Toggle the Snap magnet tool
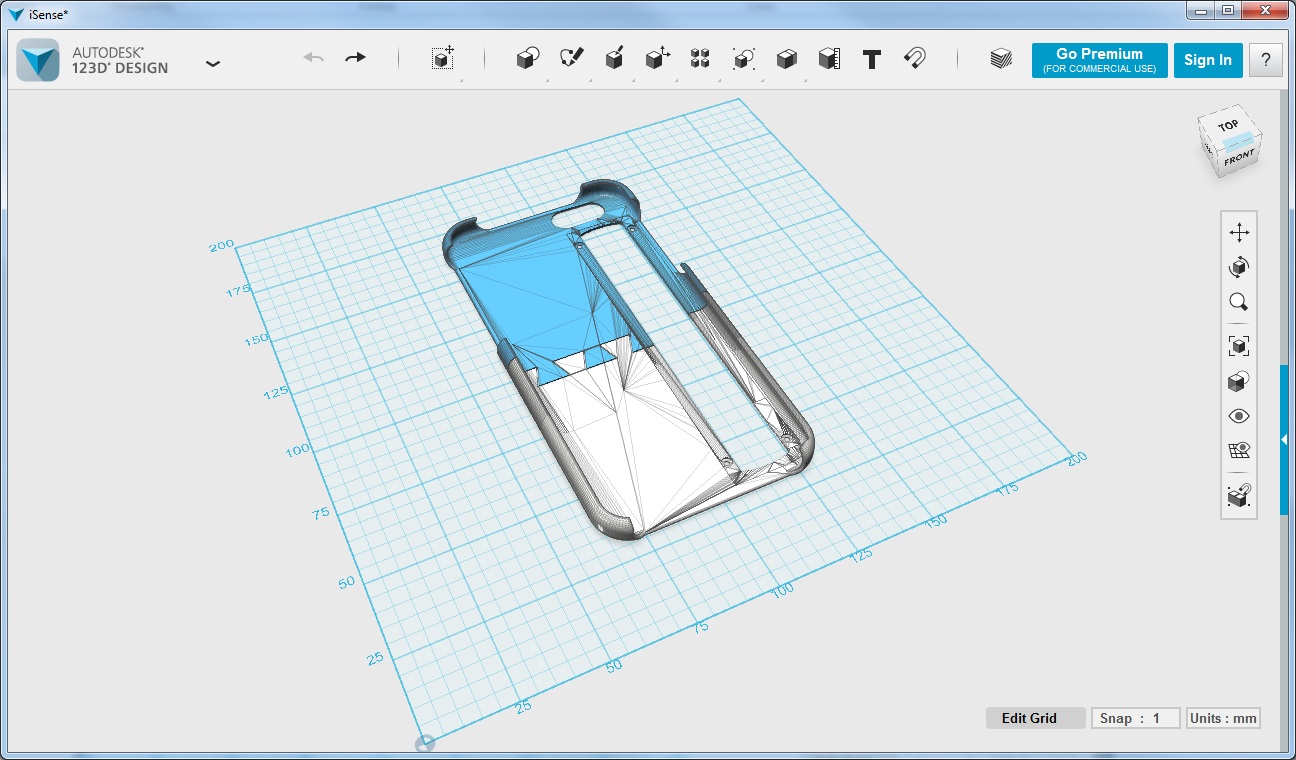 (x=914, y=58)
